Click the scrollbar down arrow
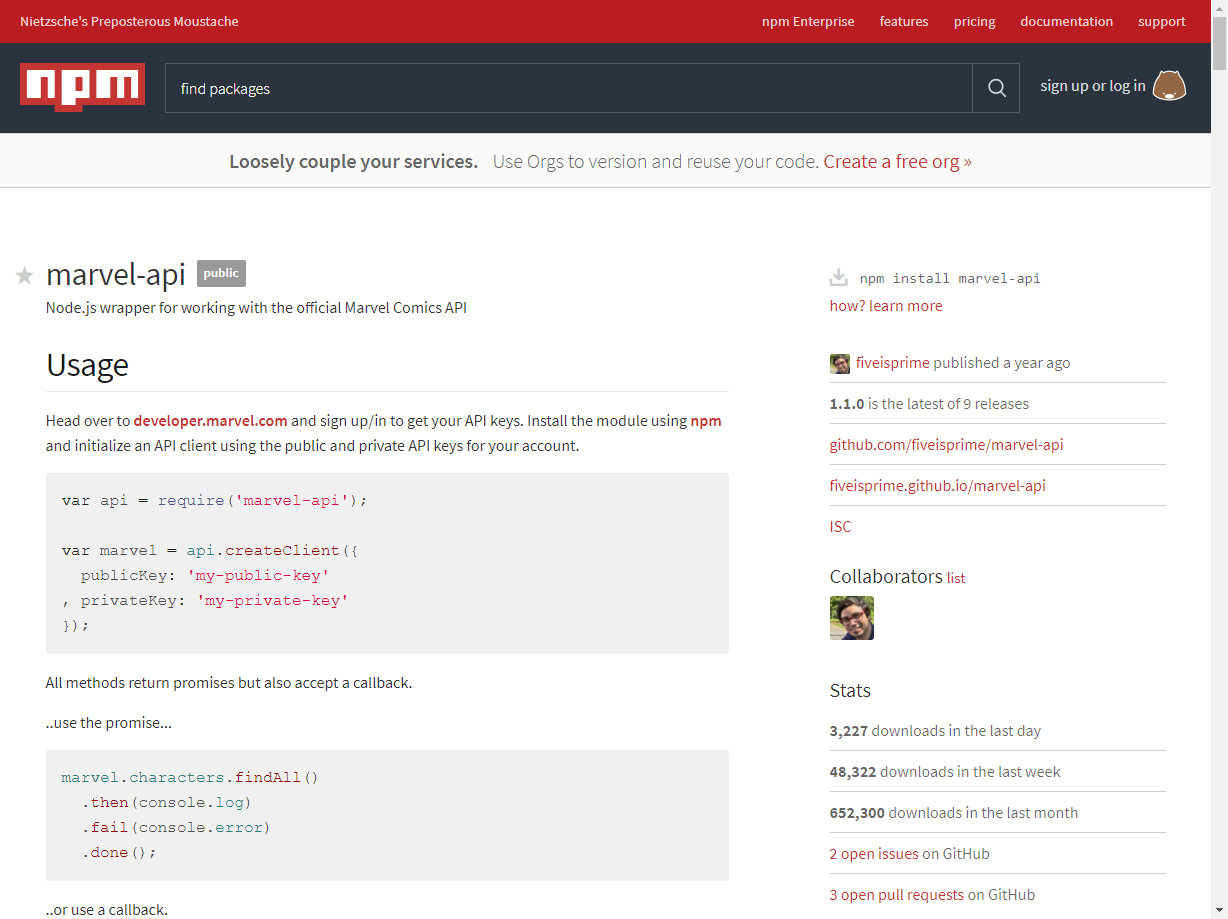This screenshot has height=919, width=1228. (1220, 910)
